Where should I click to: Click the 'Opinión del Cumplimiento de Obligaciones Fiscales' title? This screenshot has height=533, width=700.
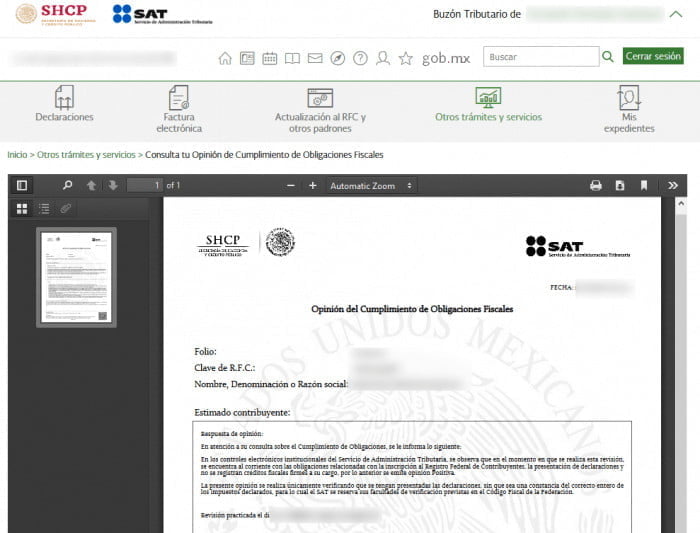click(x=412, y=309)
